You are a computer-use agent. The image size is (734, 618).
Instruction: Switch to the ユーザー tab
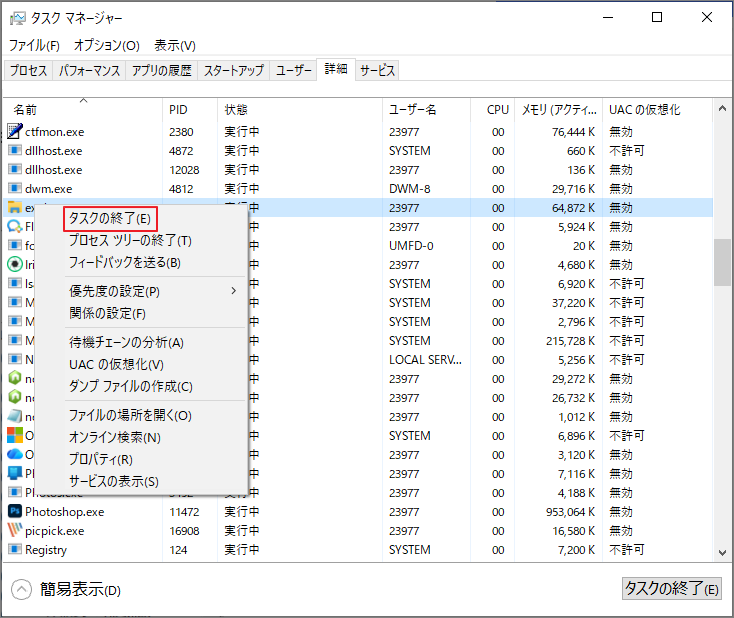click(x=294, y=70)
